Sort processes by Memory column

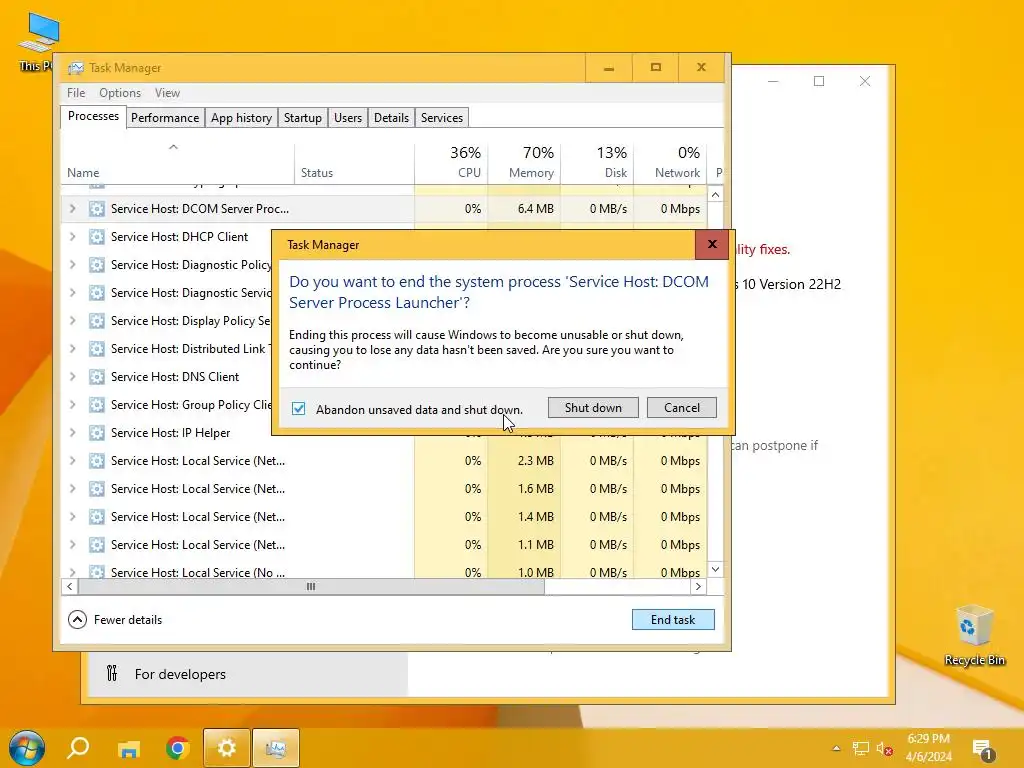[524, 163]
